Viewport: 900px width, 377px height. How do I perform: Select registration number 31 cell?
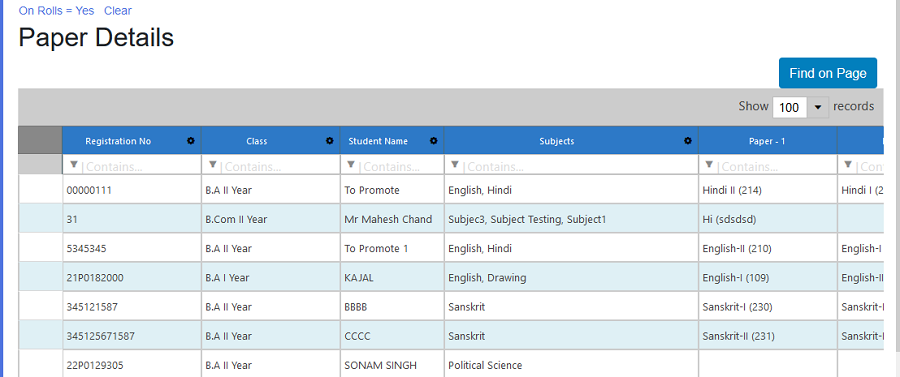(132, 219)
